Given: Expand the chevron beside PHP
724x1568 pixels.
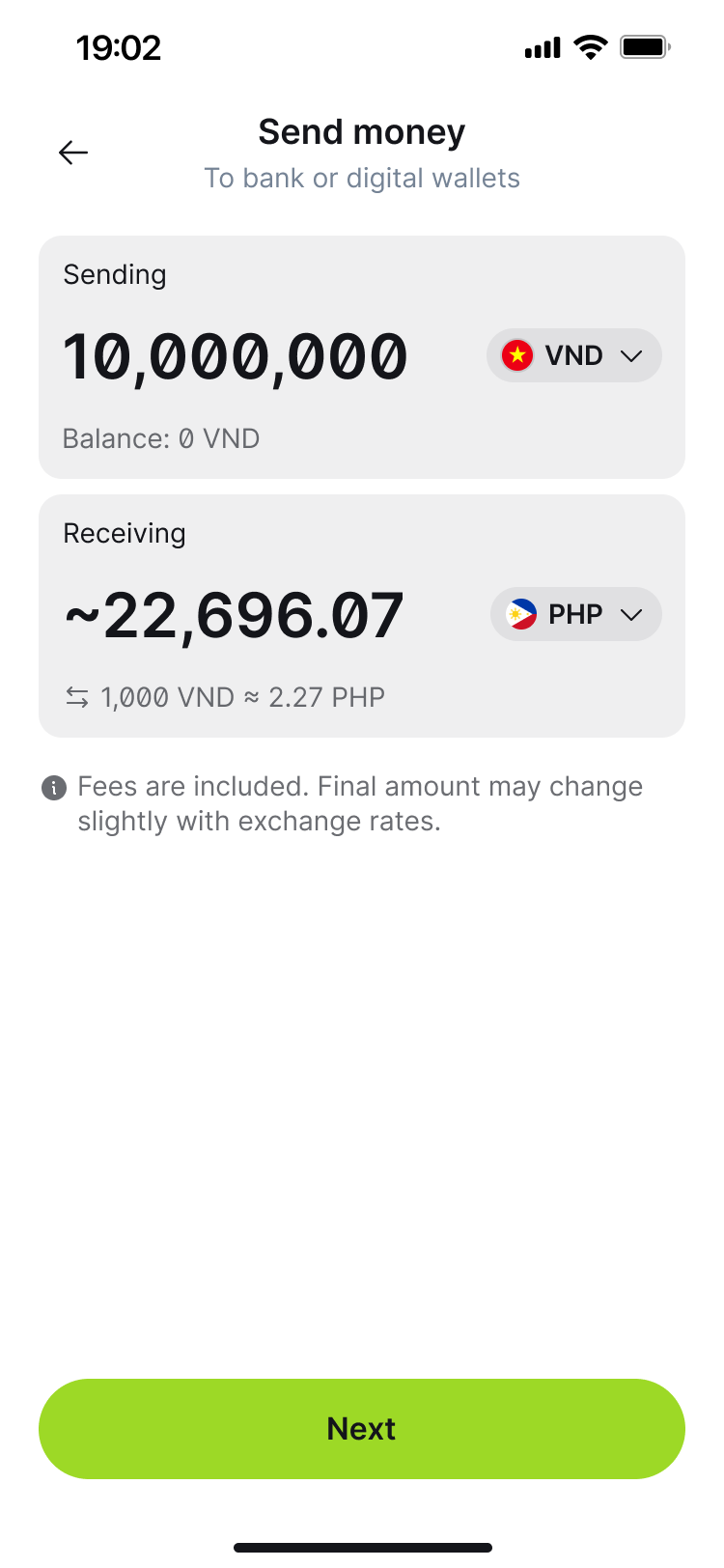Looking at the screenshot, I should click(631, 615).
